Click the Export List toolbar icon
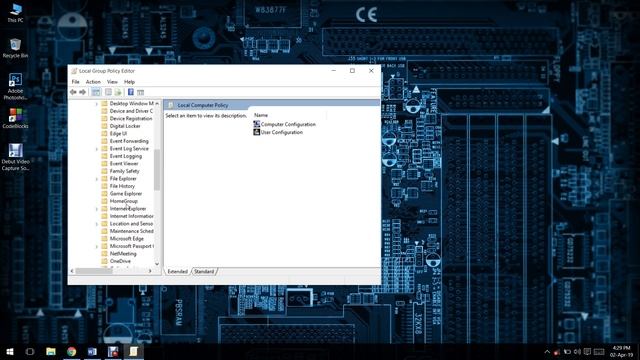The width and height of the screenshot is (640, 360). 118,92
